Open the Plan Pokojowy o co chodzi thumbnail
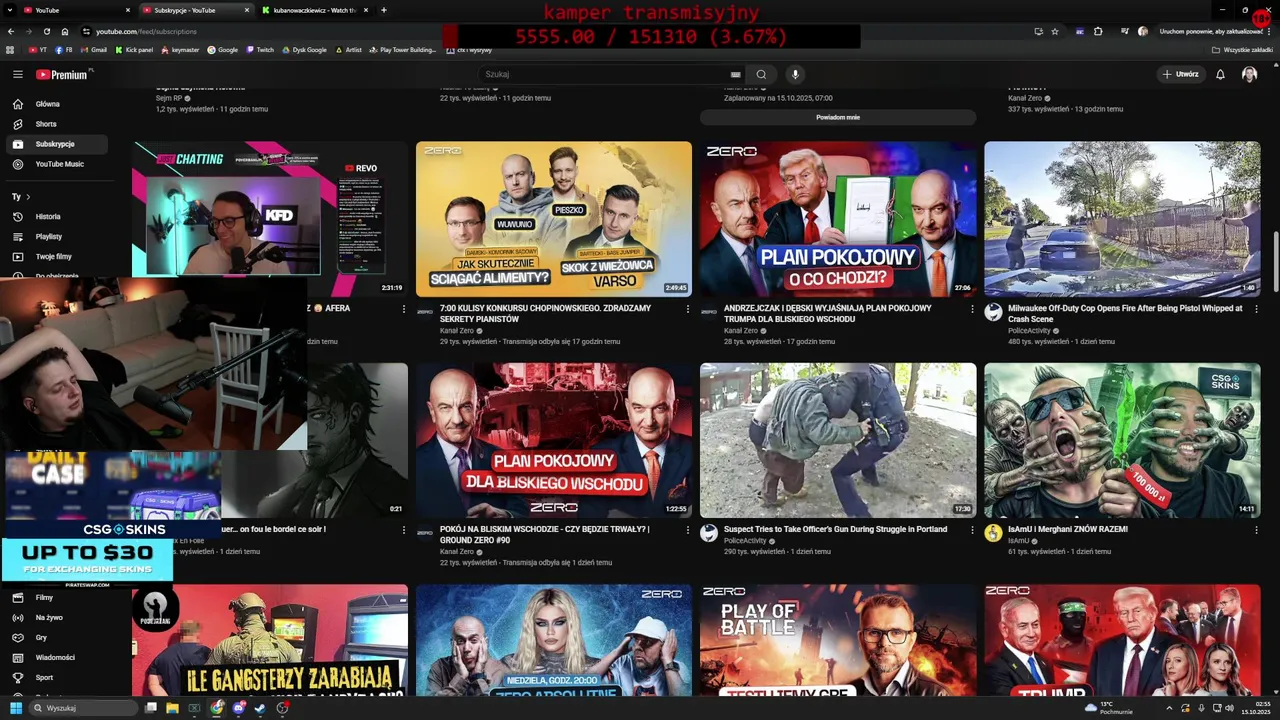The height and width of the screenshot is (720, 1280). pos(838,219)
